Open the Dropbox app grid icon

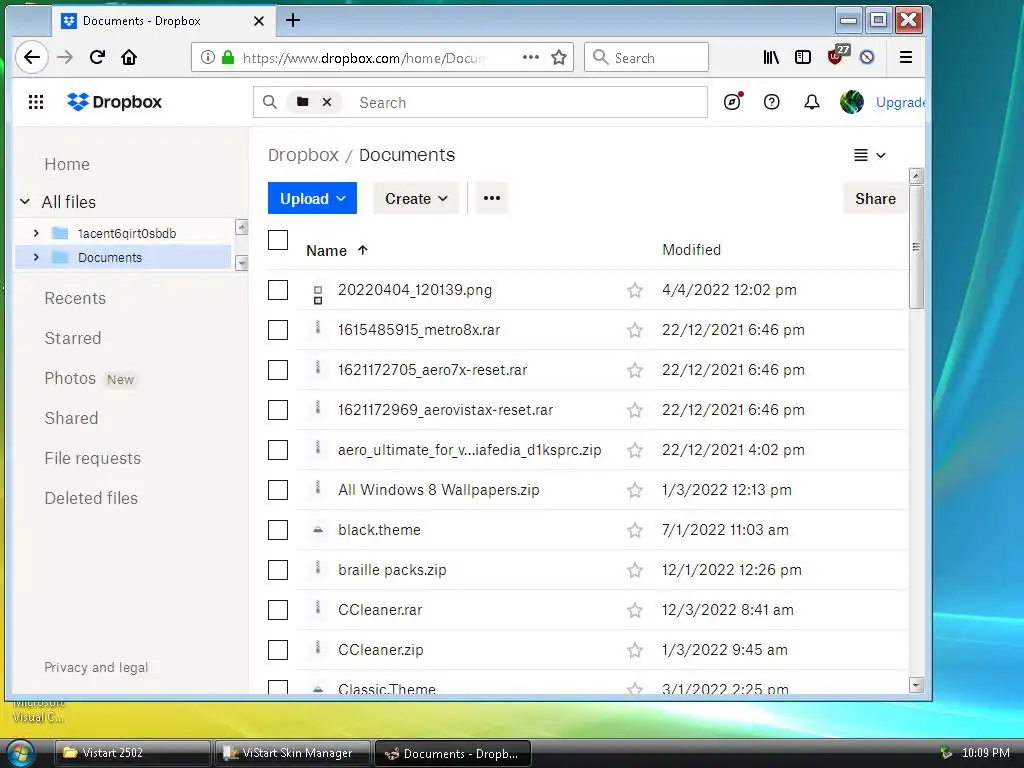36,102
